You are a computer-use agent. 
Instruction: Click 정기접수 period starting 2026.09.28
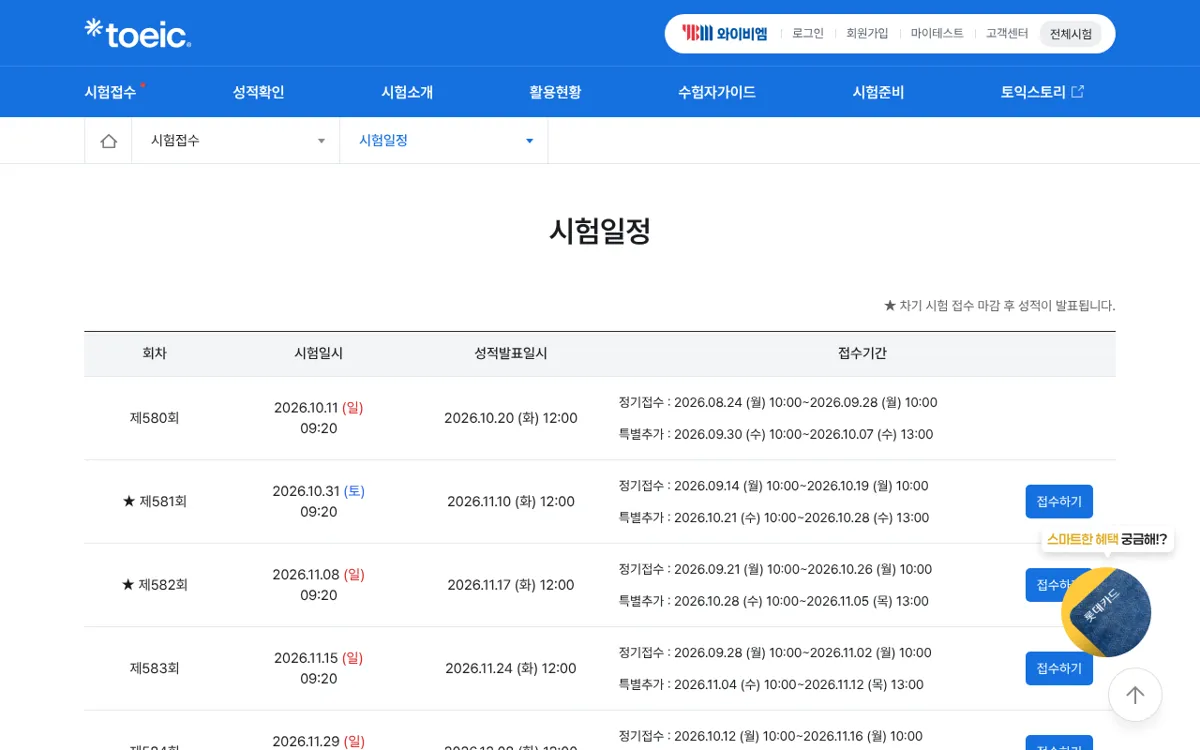[x=775, y=652]
